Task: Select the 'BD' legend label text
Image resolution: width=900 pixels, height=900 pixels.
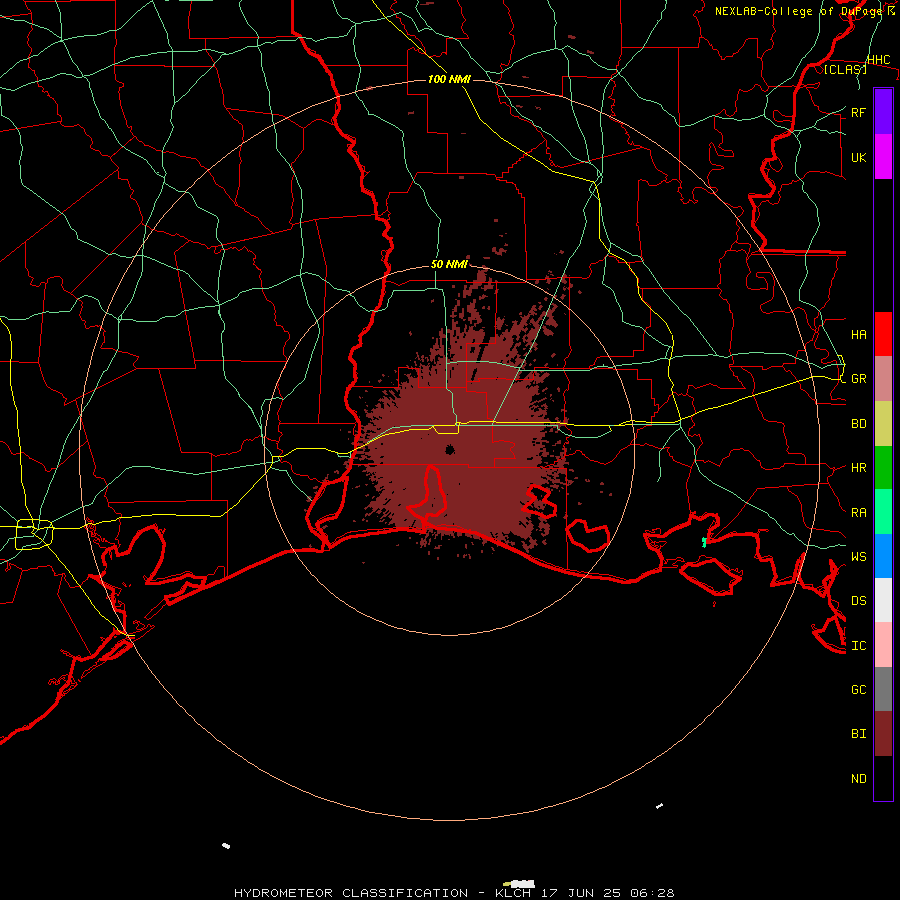Action: (x=858, y=424)
